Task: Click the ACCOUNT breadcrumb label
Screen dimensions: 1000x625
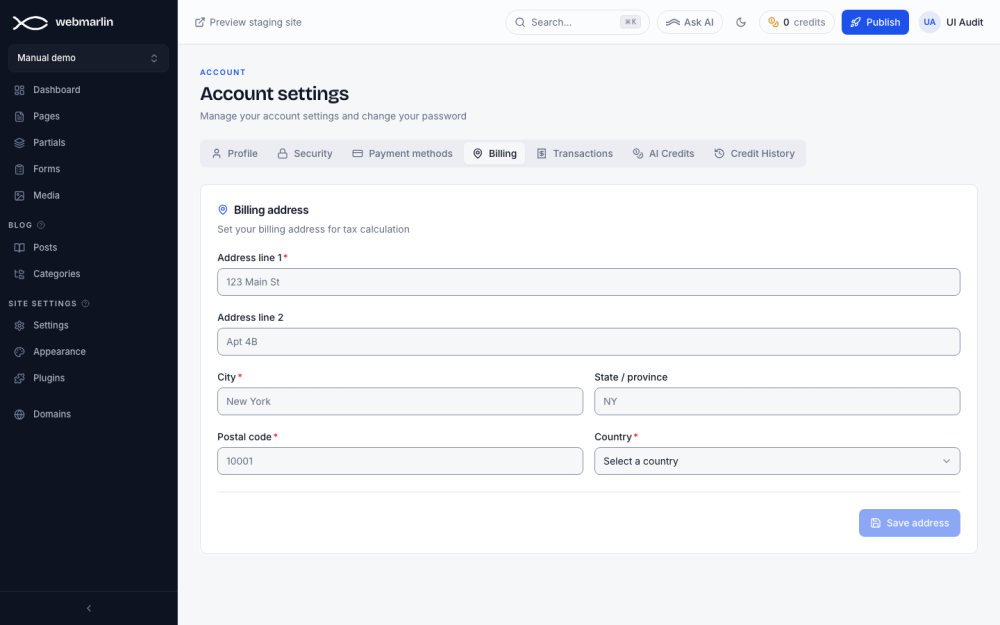Action: click(x=223, y=72)
